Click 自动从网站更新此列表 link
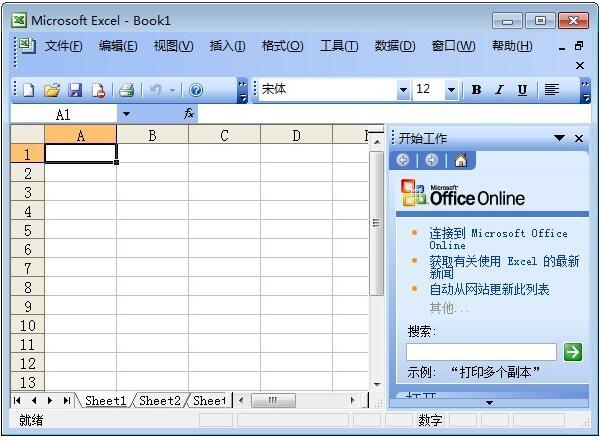This screenshot has height=440, width=599. pos(489,289)
